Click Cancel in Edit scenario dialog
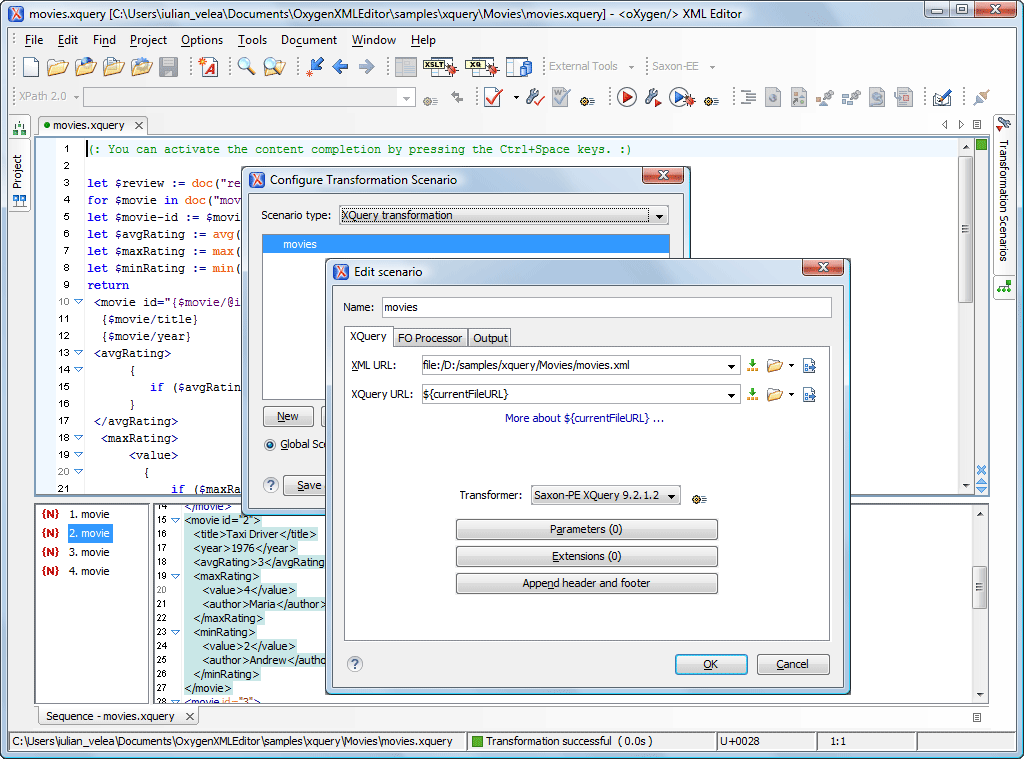 pyautogui.click(x=793, y=664)
